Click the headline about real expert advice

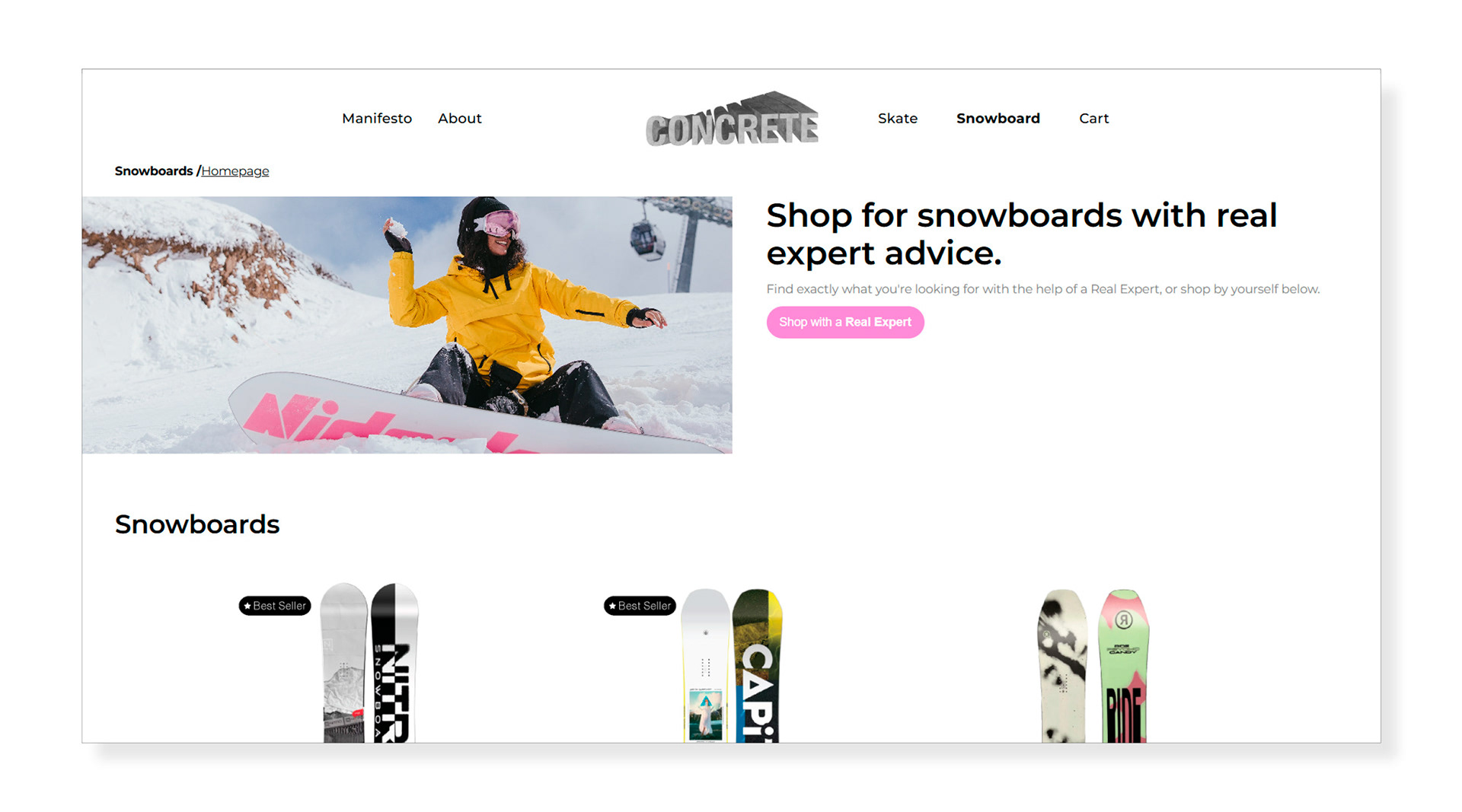click(x=1021, y=234)
